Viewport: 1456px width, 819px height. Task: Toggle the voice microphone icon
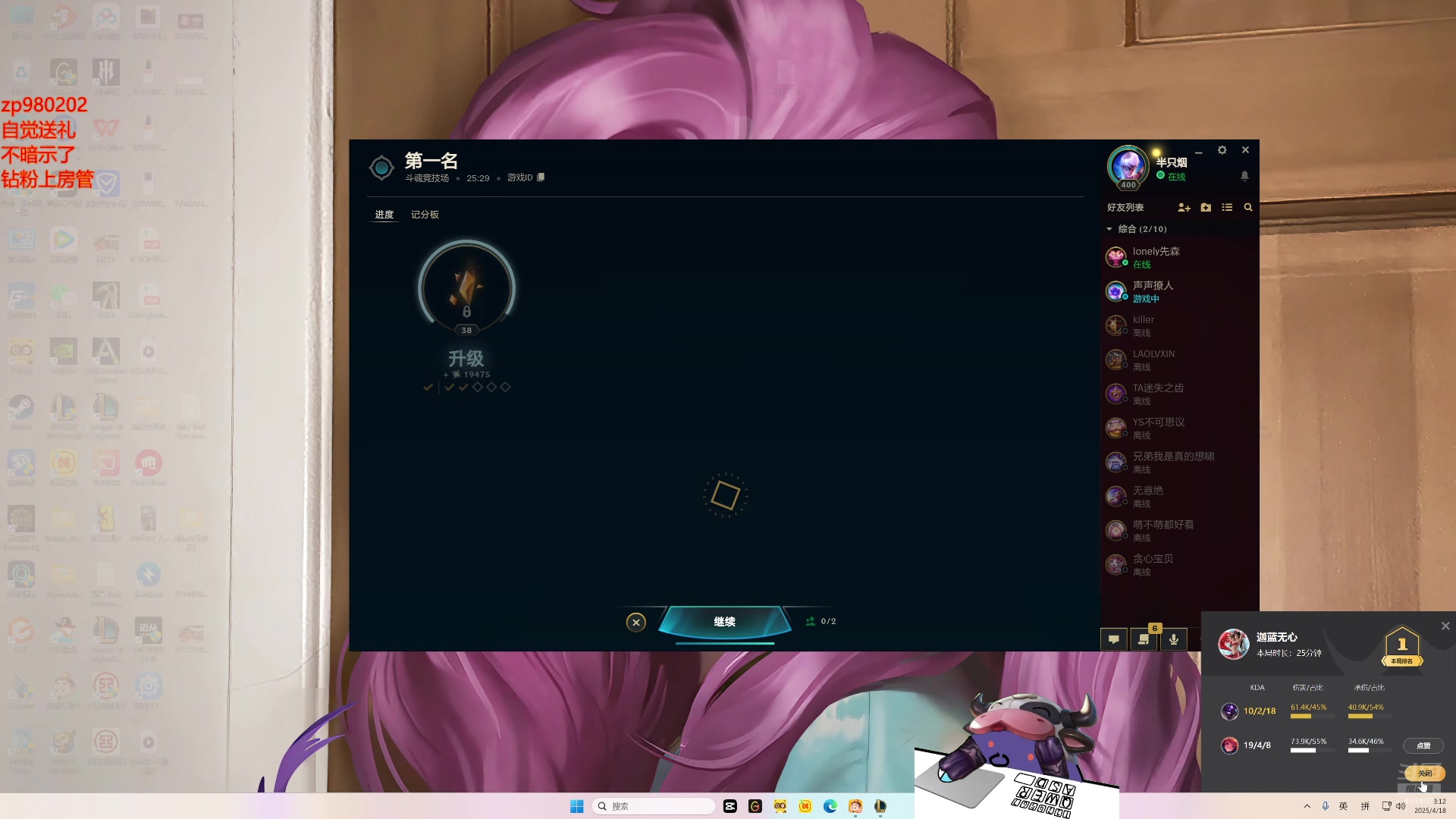[1173, 639]
